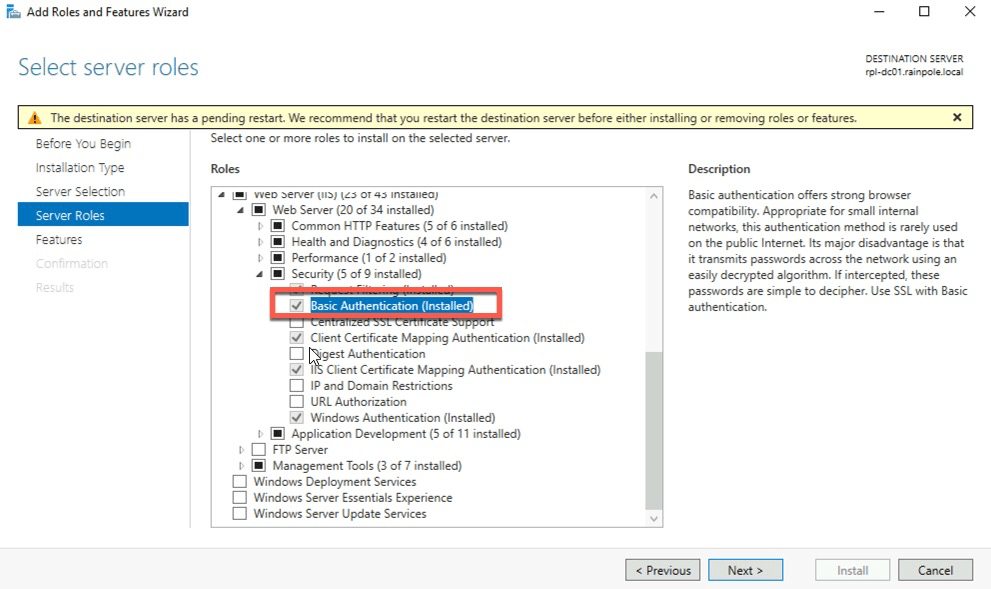
Task: Tick the URL Authorization checkbox
Action: coord(297,402)
